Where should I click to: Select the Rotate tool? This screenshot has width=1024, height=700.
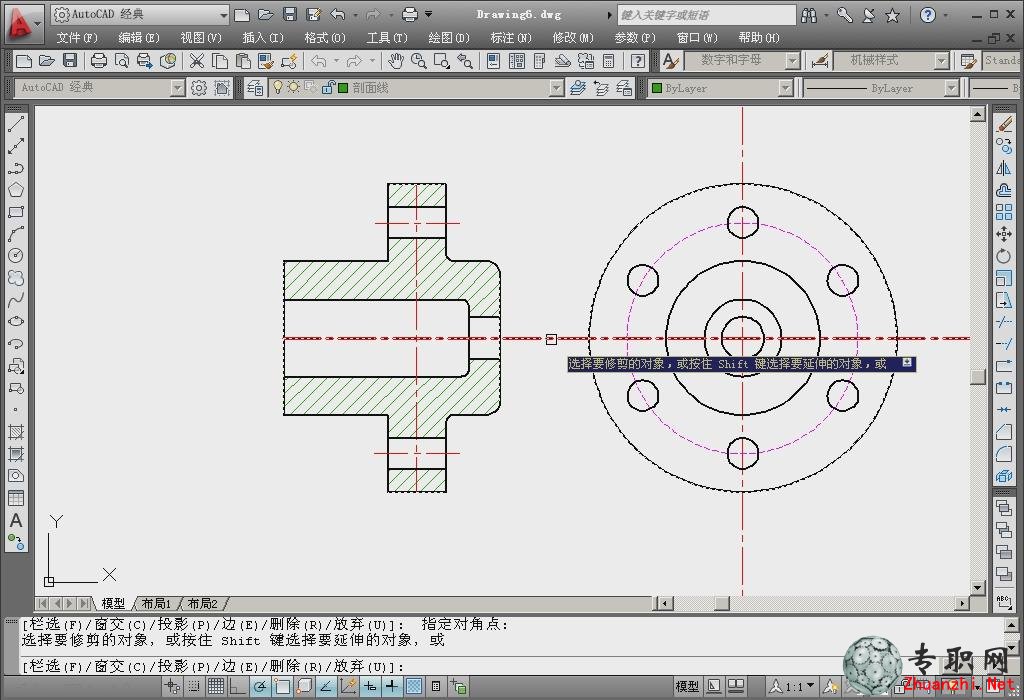1004,256
